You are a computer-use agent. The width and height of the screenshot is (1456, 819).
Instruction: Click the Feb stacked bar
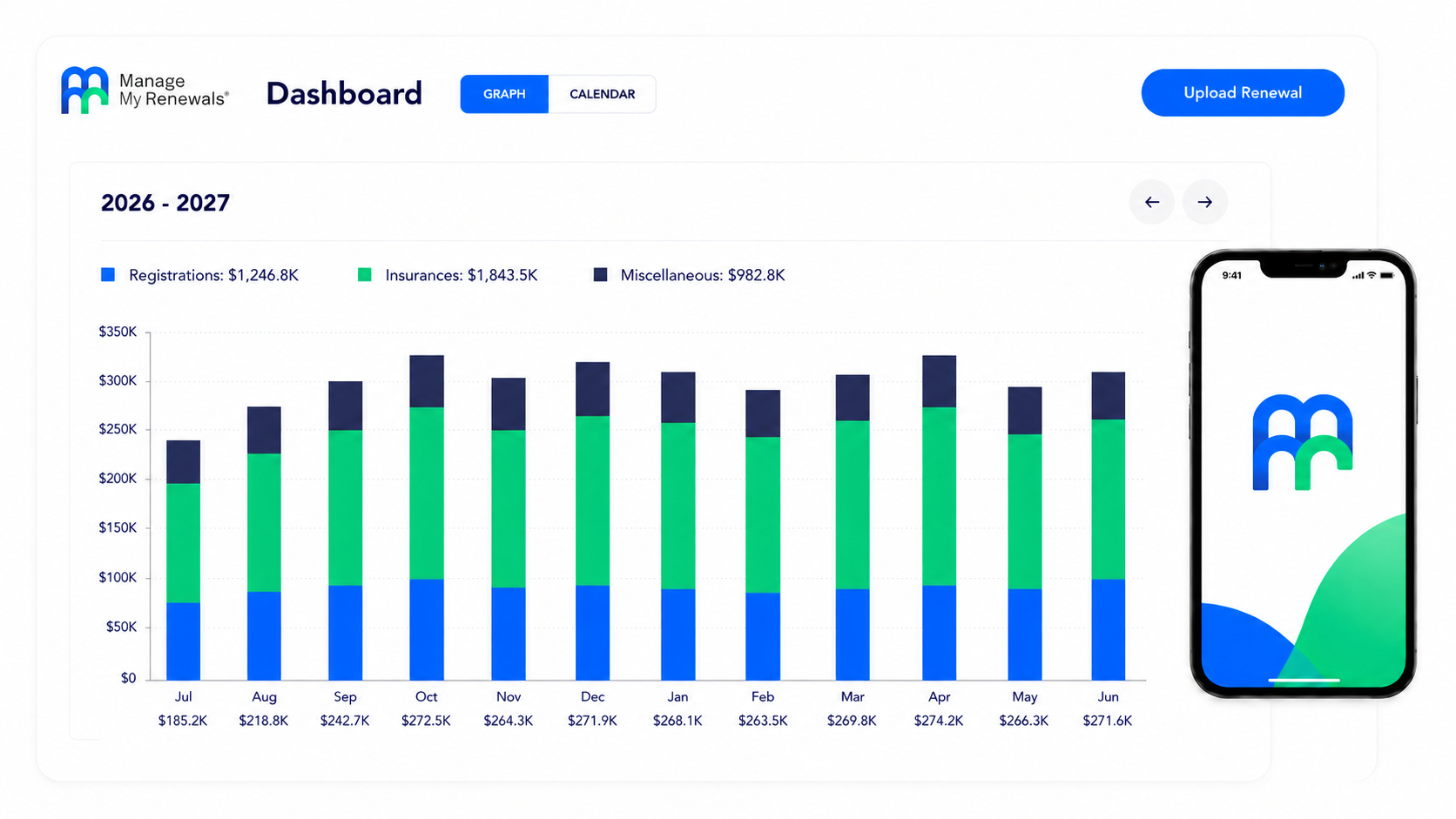tap(763, 535)
